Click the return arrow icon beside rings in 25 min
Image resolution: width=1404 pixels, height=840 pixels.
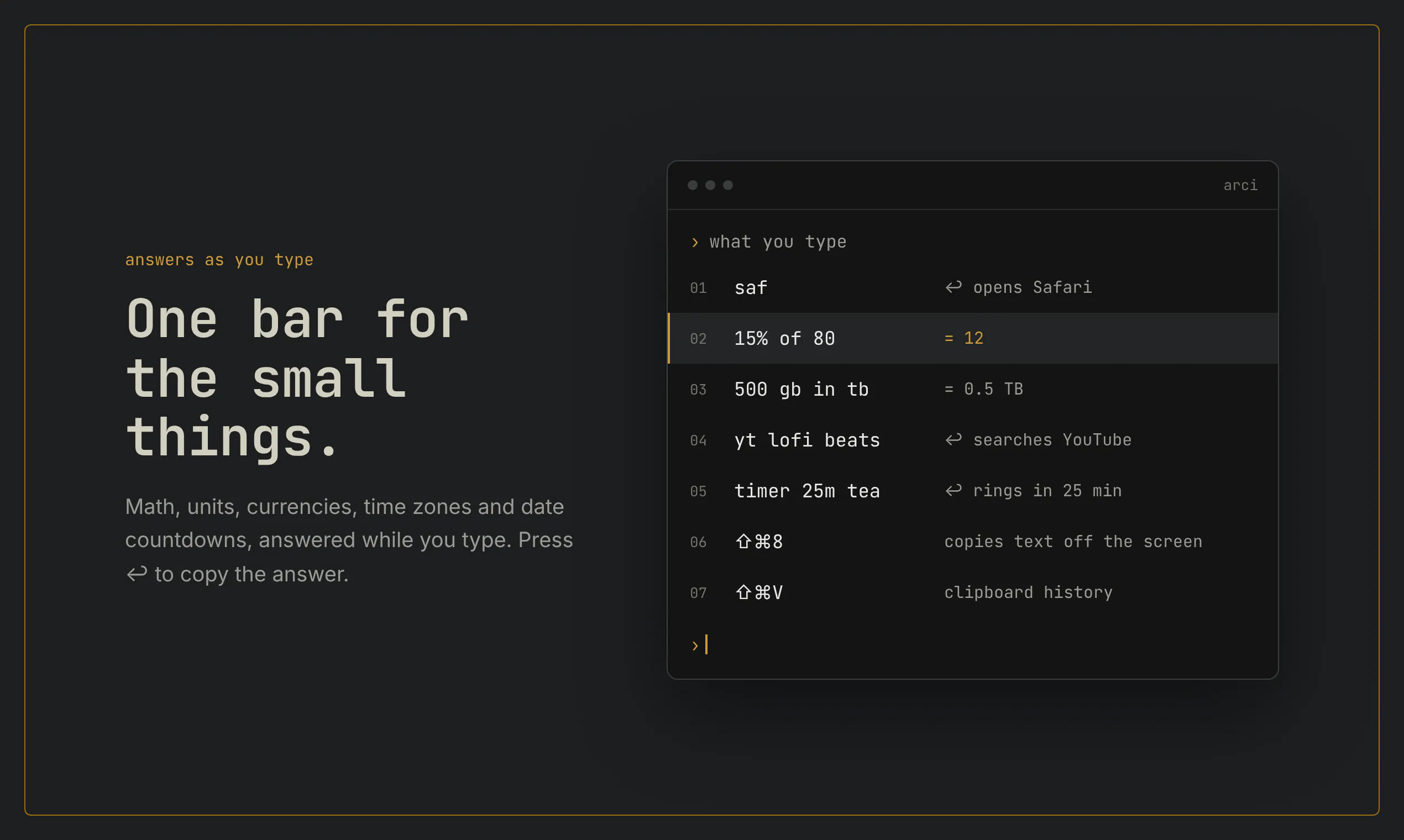[954, 490]
